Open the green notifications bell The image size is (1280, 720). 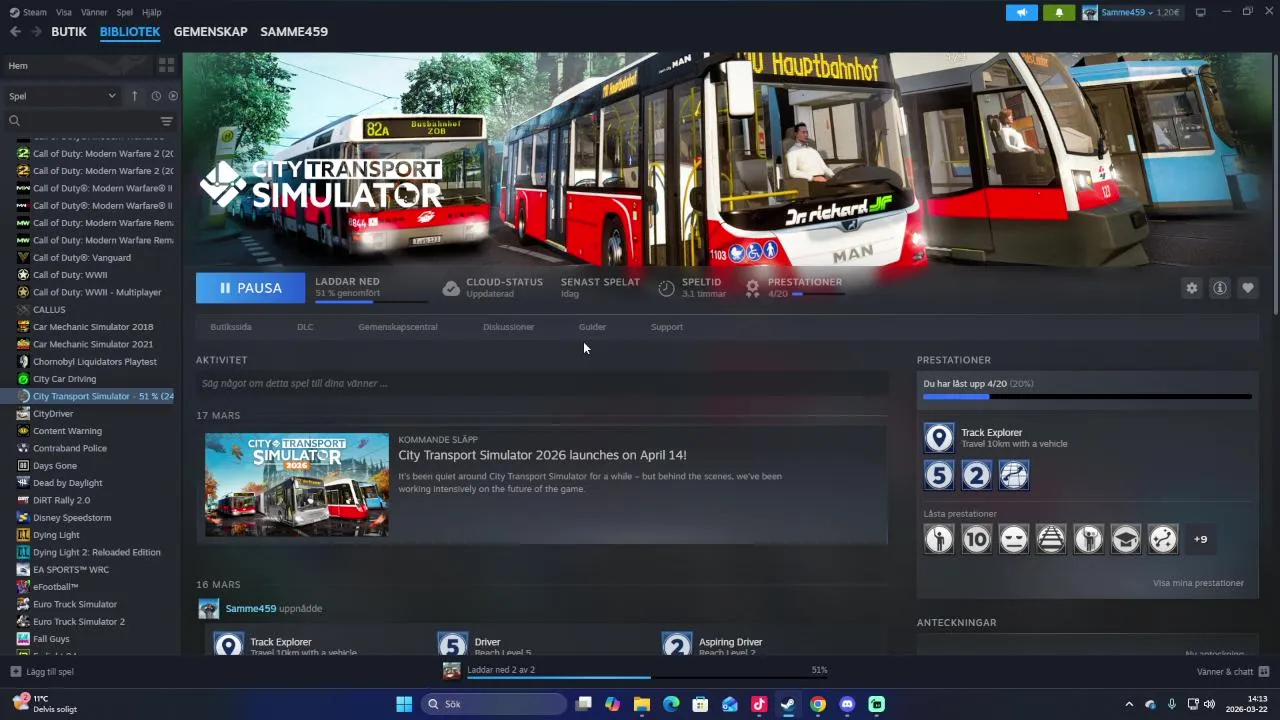point(1059,12)
